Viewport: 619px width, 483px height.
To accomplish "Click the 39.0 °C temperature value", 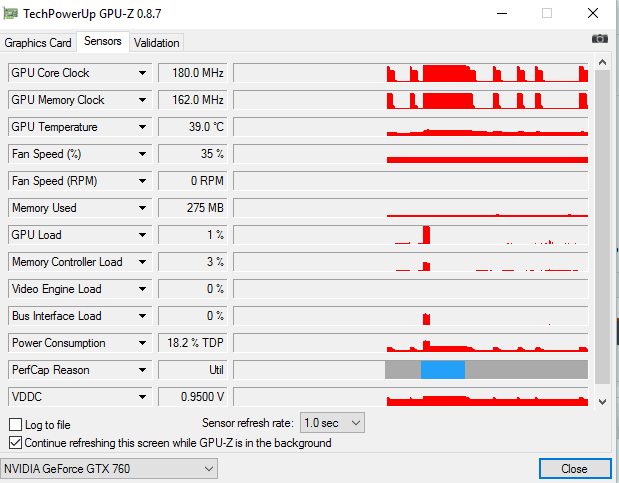I will [193, 127].
